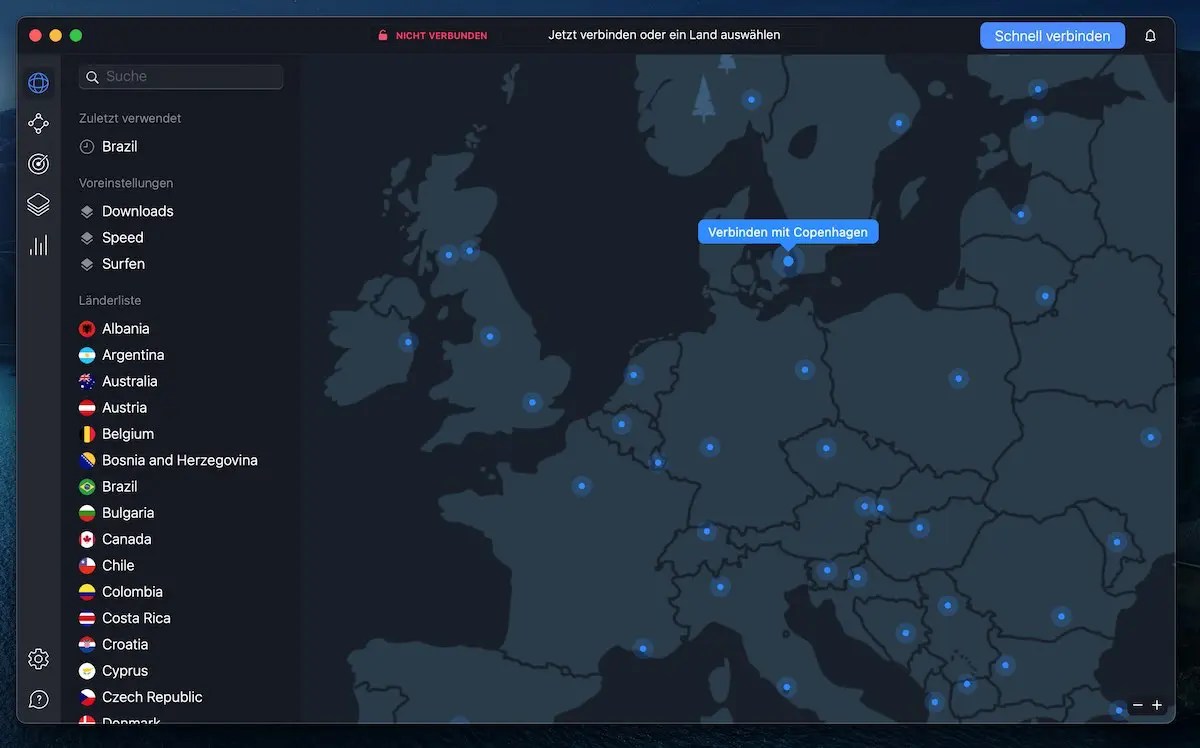Image resolution: width=1200 pixels, height=748 pixels.
Task: Click Albania flag icon
Action: [x=87, y=328]
